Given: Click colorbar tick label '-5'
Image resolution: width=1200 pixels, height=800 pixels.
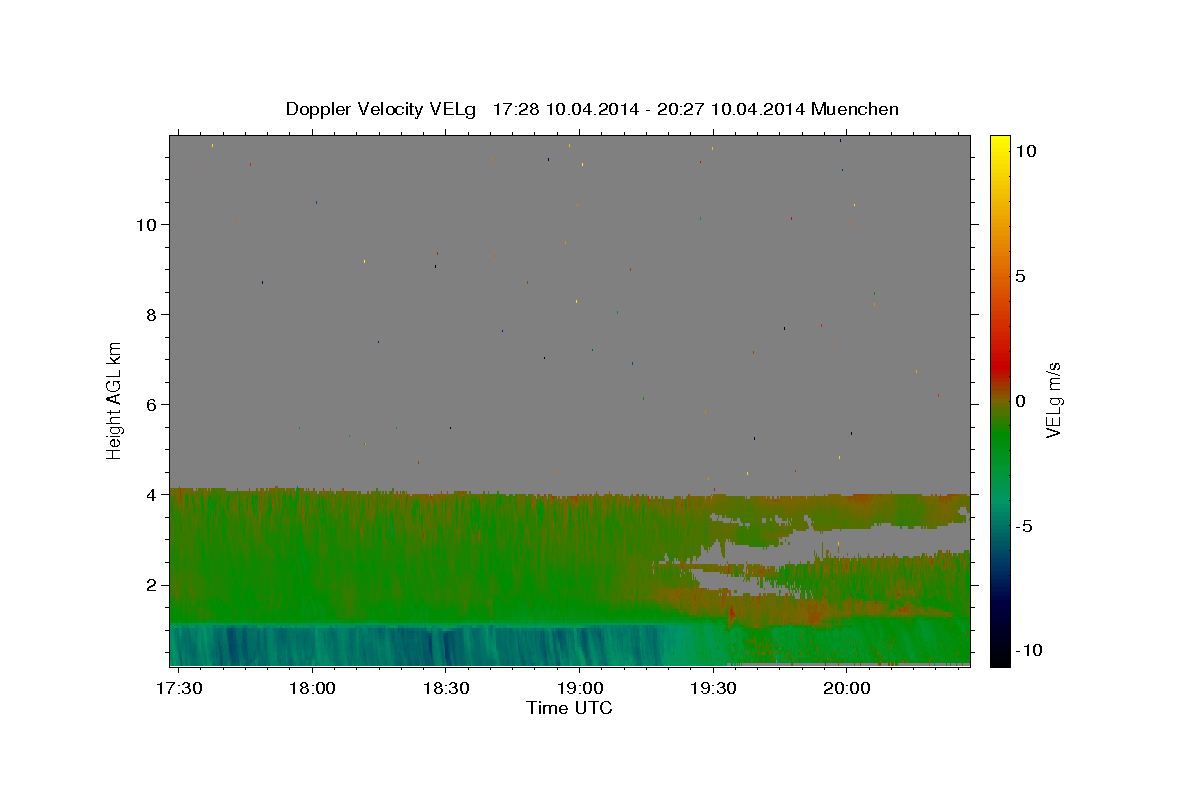Looking at the screenshot, I should 1025,526.
